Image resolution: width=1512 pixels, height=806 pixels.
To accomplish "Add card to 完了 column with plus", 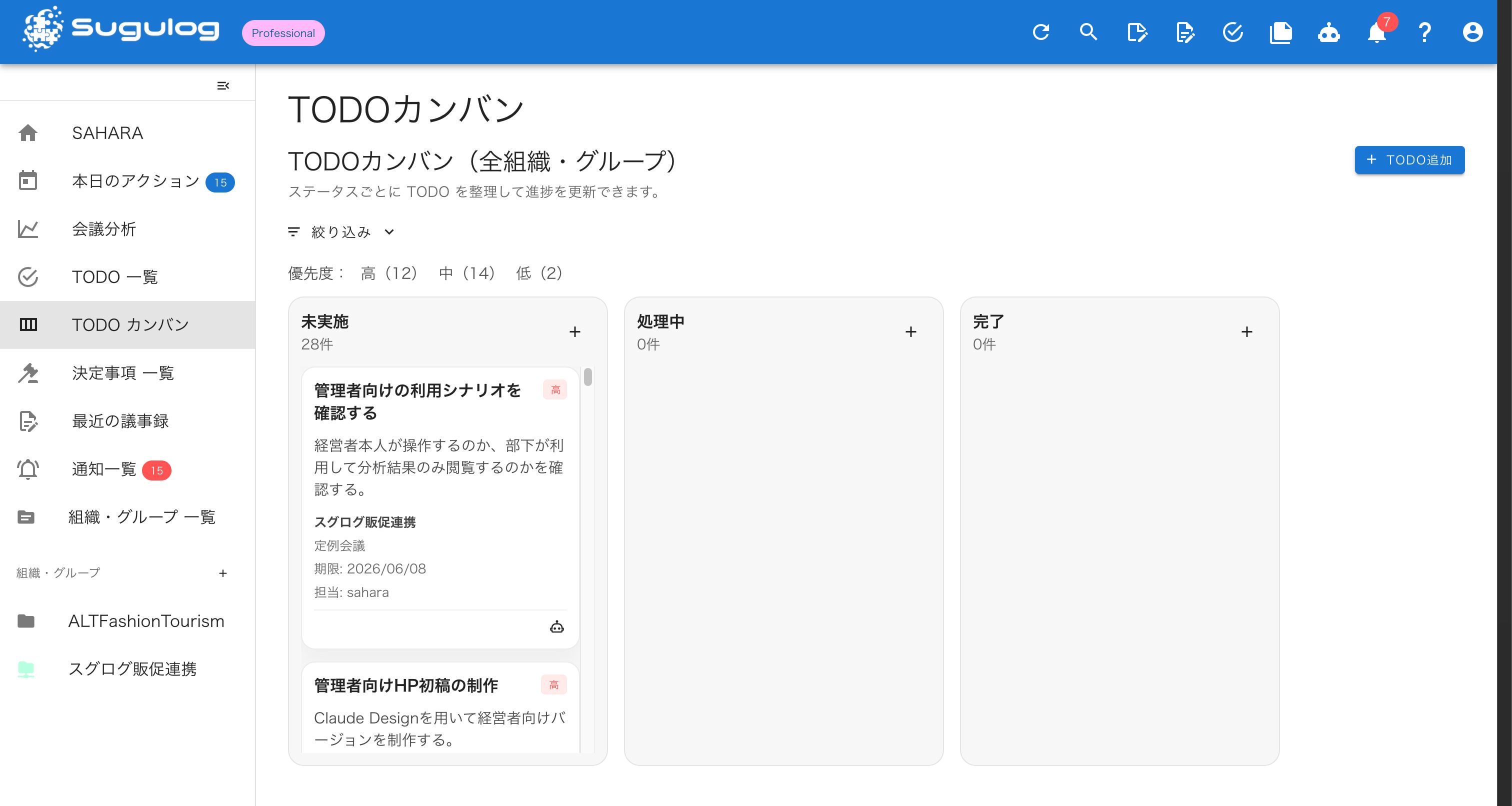I will [x=1246, y=332].
